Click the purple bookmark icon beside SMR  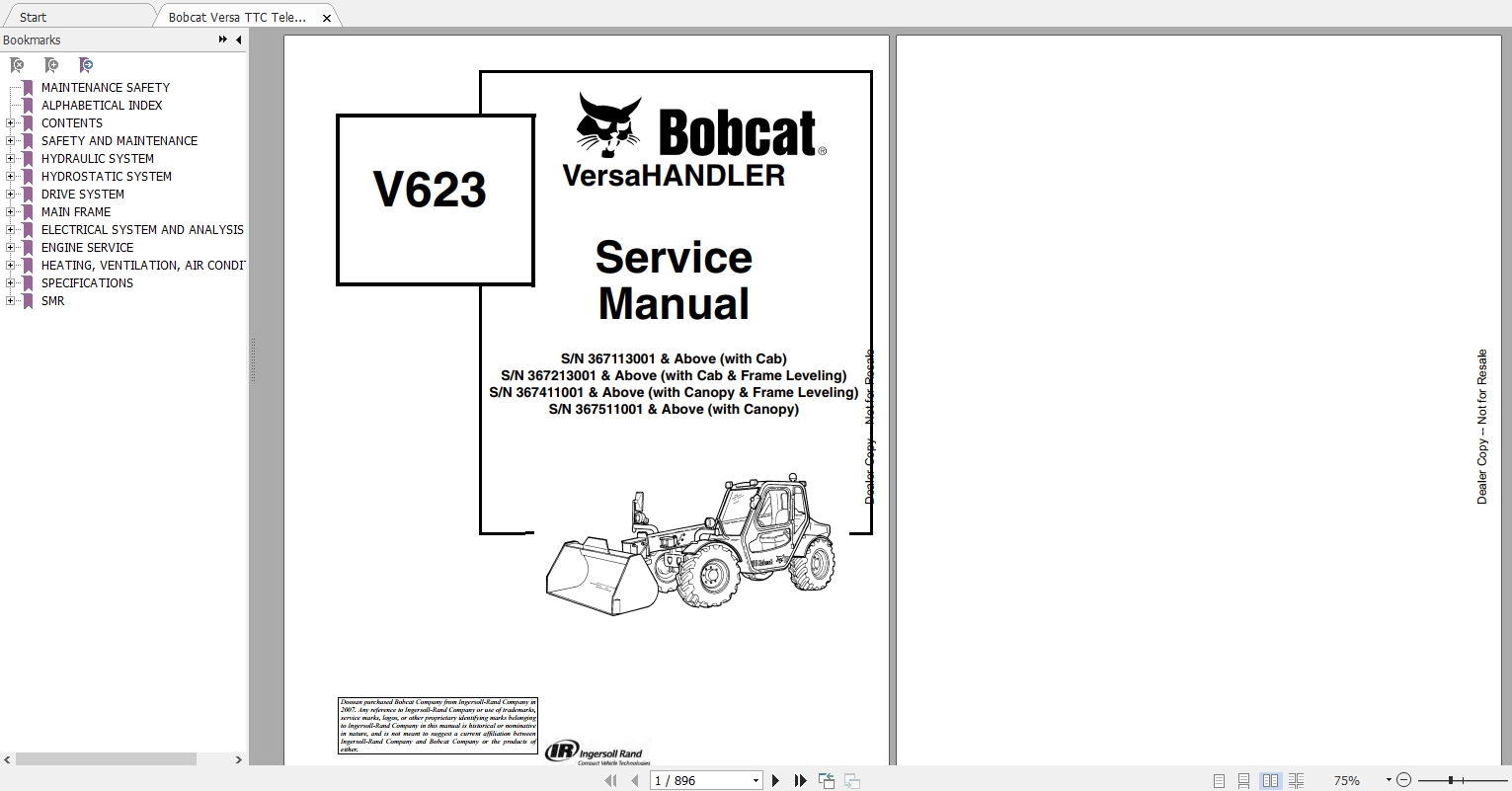(28, 301)
